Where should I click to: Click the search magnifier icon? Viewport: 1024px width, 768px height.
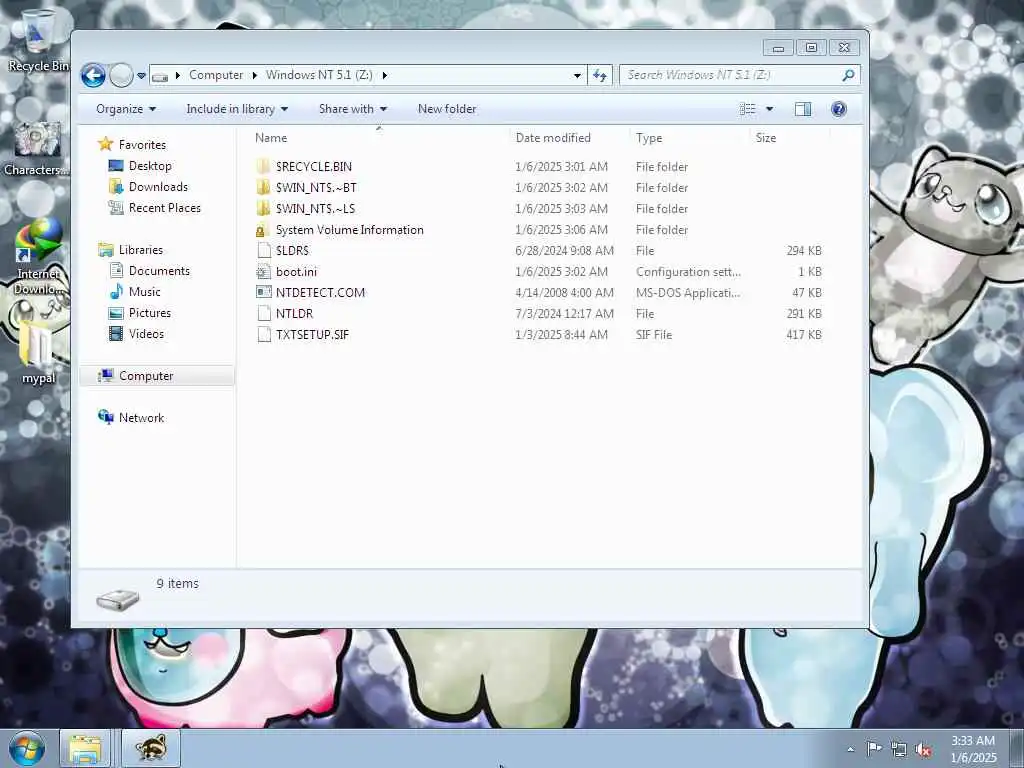848,75
